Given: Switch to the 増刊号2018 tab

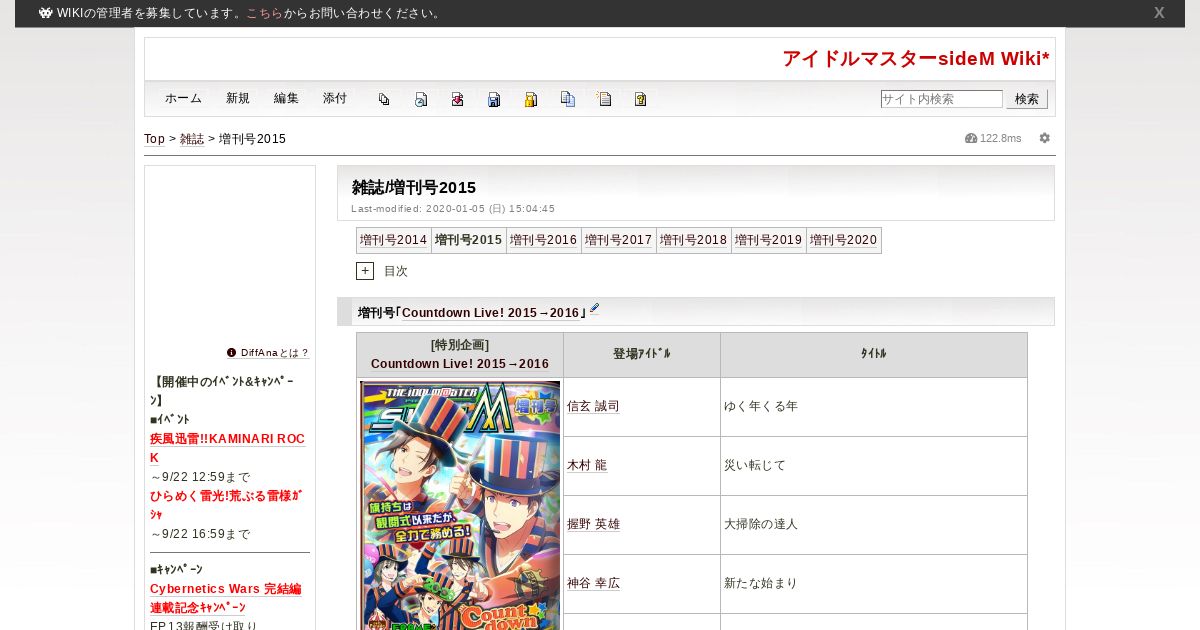Looking at the screenshot, I should (694, 240).
